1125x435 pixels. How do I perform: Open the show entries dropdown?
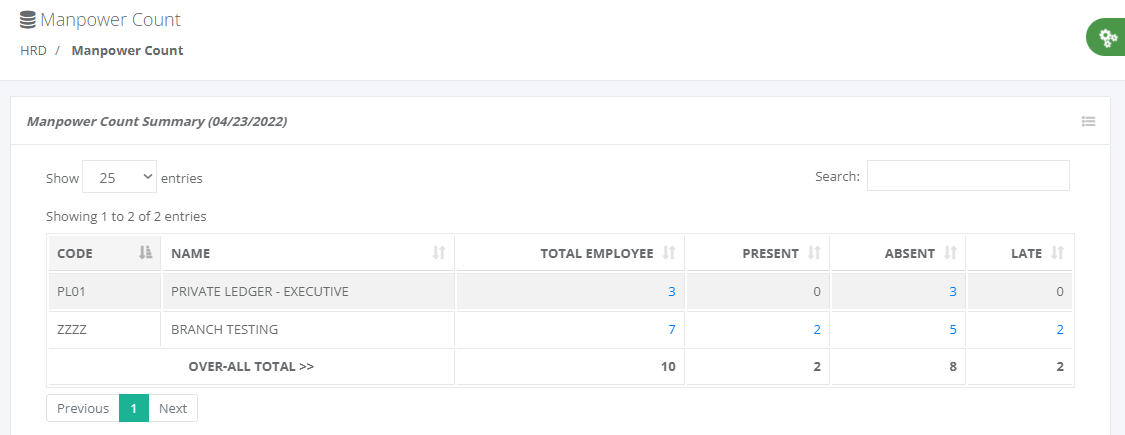pyautogui.click(x=119, y=177)
